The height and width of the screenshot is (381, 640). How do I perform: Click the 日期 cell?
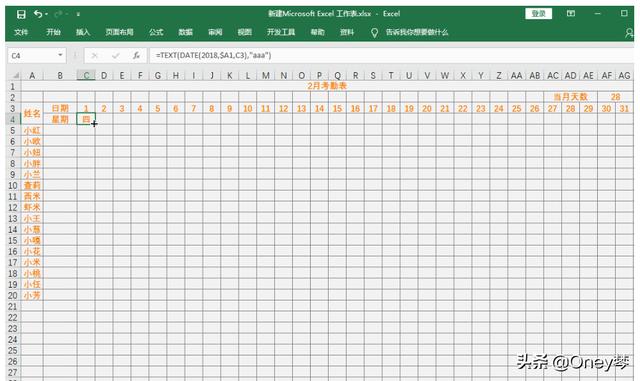(x=60, y=108)
